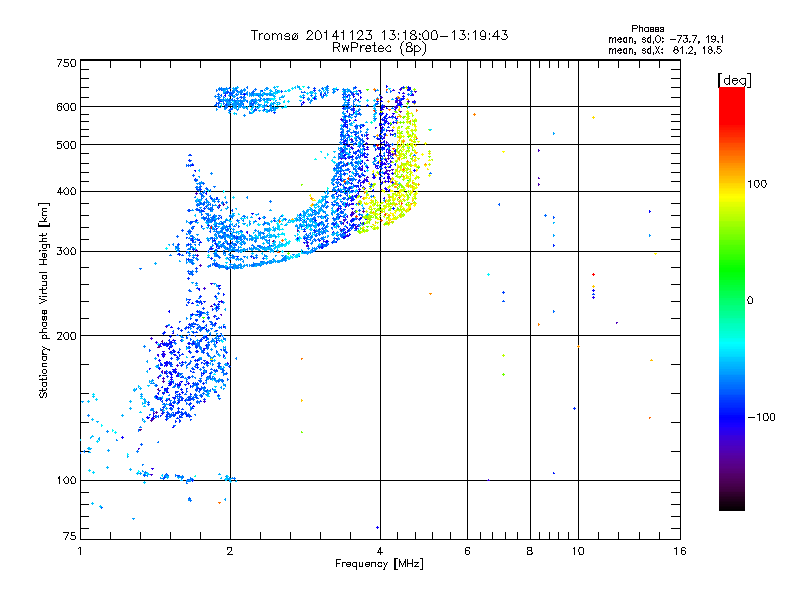Click the x-axis tick label "4"
This screenshot has width=800, height=600.
[380, 551]
